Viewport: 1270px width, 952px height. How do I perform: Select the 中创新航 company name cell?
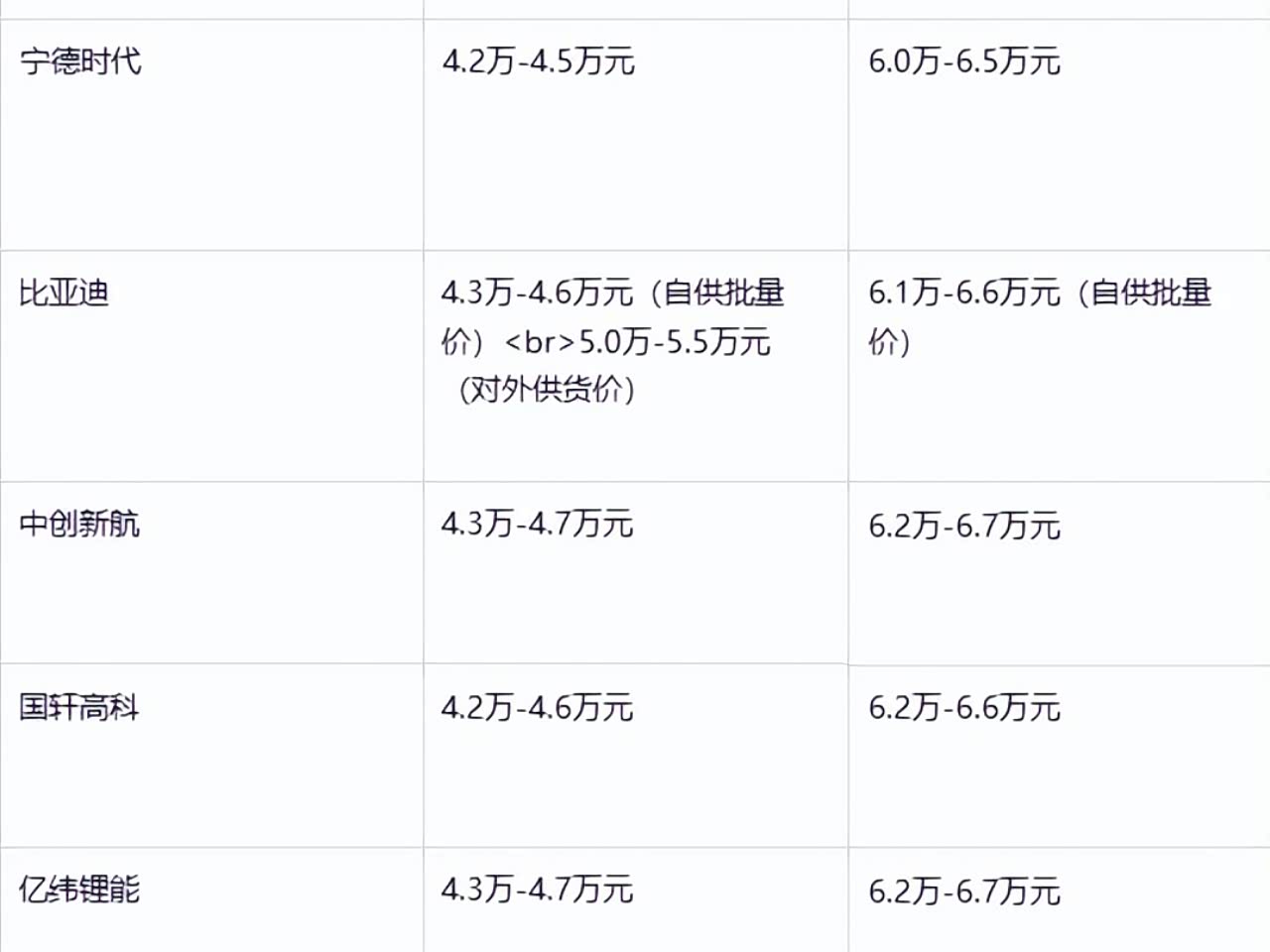tap(80, 524)
